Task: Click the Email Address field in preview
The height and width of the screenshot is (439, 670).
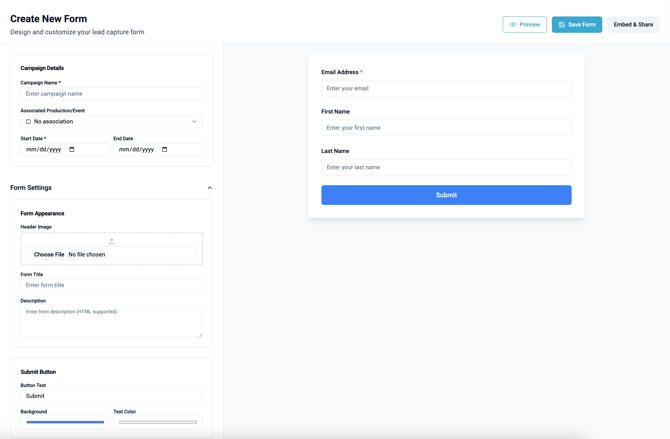Action: coord(446,89)
